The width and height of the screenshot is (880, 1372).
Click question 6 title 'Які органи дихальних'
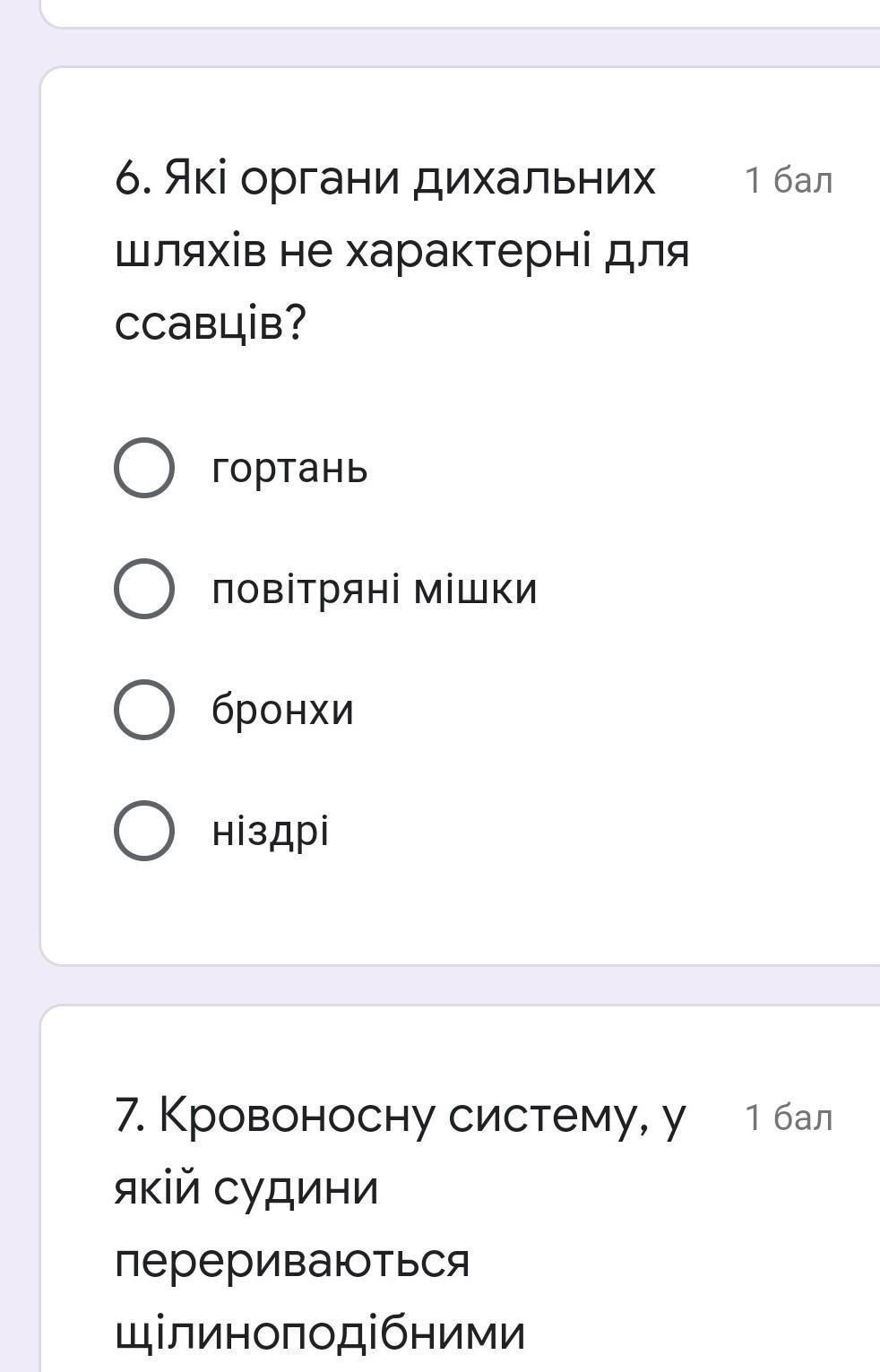[x=385, y=179]
